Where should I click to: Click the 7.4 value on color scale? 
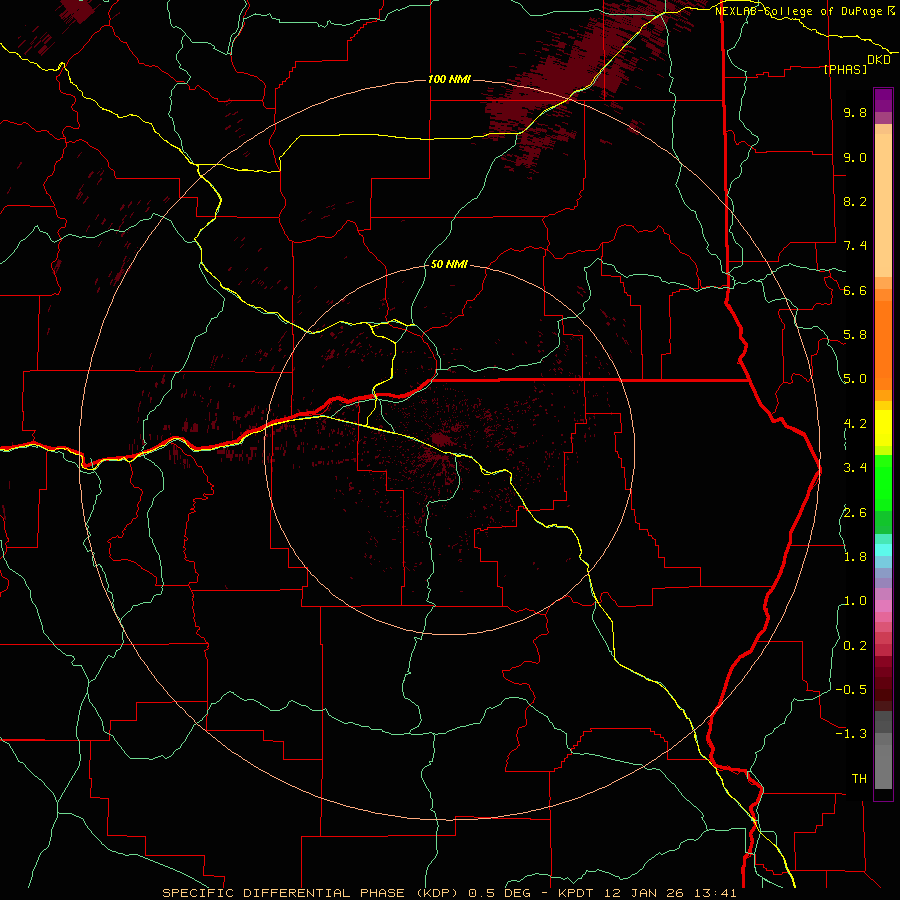pyautogui.click(x=855, y=246)
